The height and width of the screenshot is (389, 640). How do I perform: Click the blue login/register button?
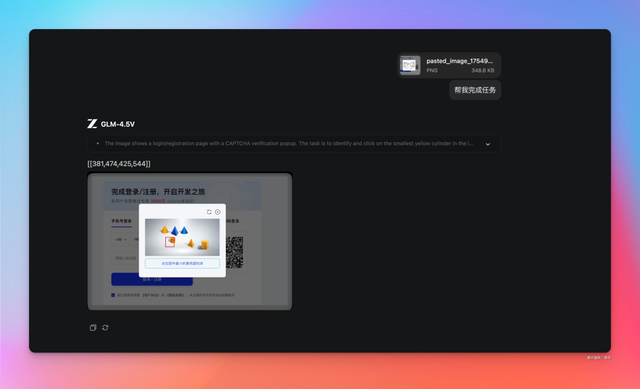click(x=152, y=279)
